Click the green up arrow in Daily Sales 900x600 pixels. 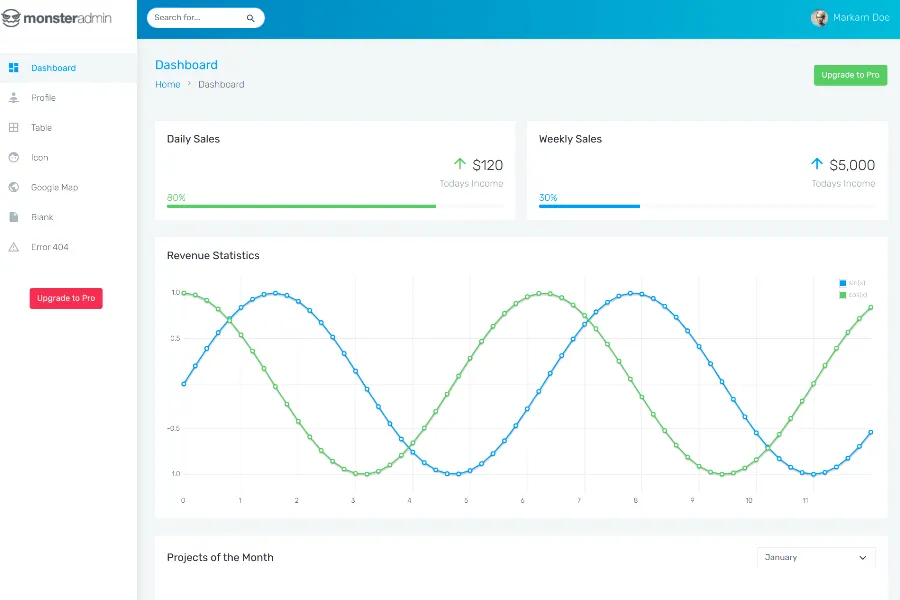(x=460, y=164)
